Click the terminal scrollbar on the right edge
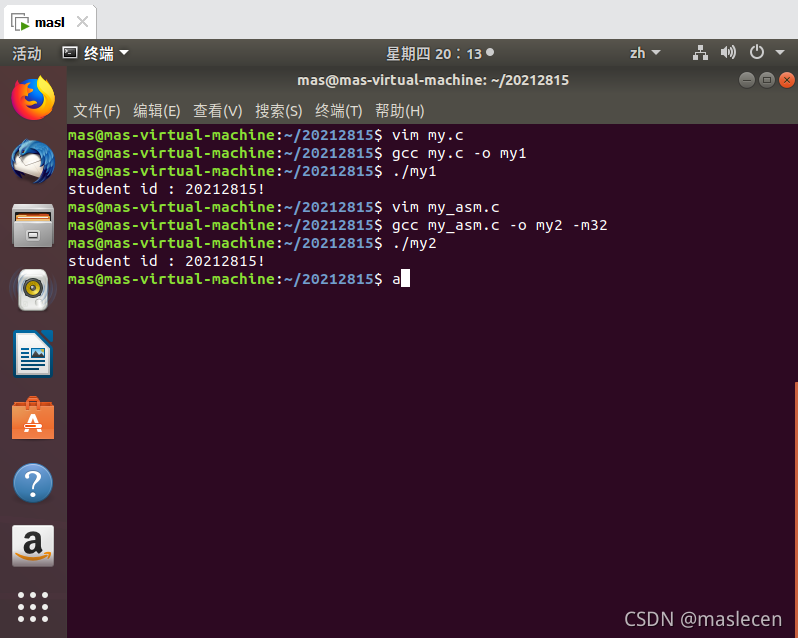Viewport: 798px width, 638px height. tap(796, 509)
